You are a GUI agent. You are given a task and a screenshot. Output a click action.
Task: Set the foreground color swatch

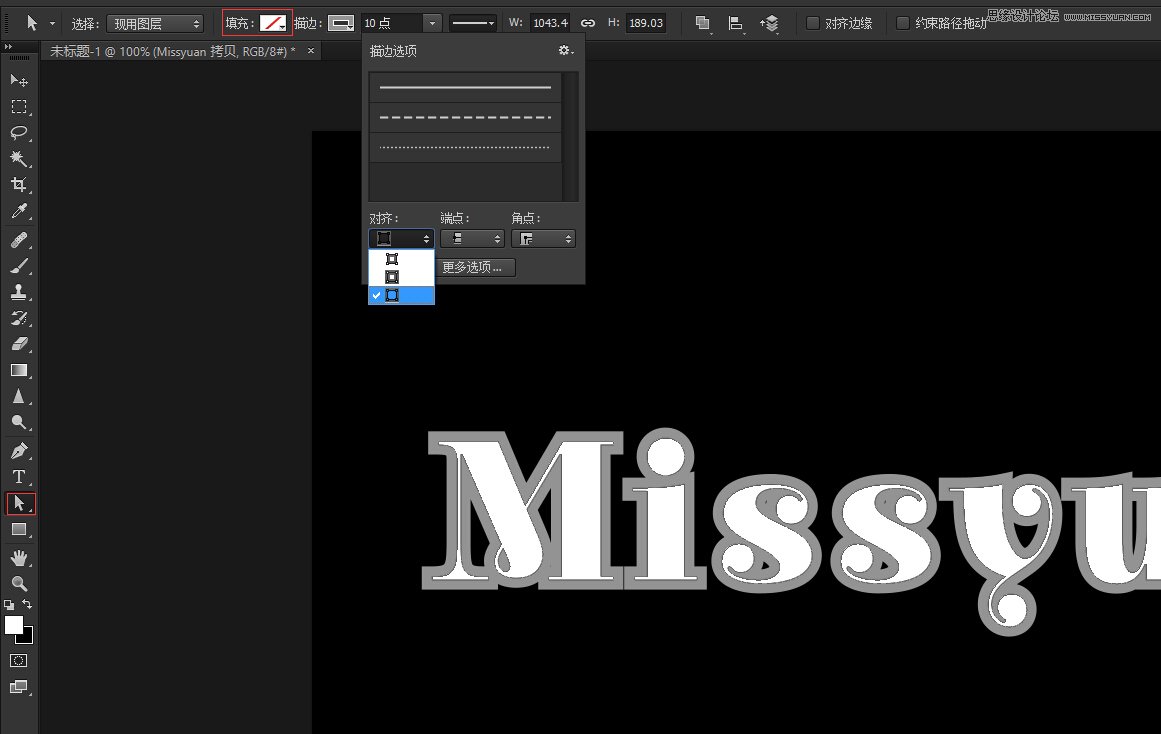tap(14, 625)
